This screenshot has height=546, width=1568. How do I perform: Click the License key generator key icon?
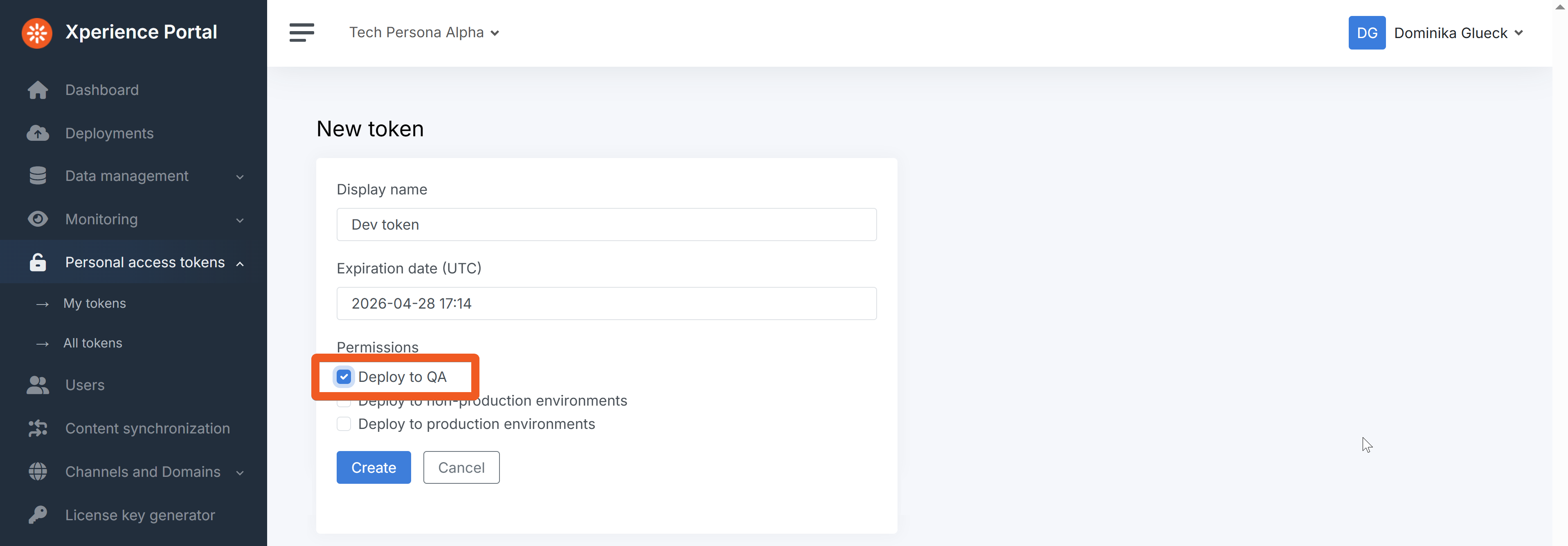(x=38, y=515)
